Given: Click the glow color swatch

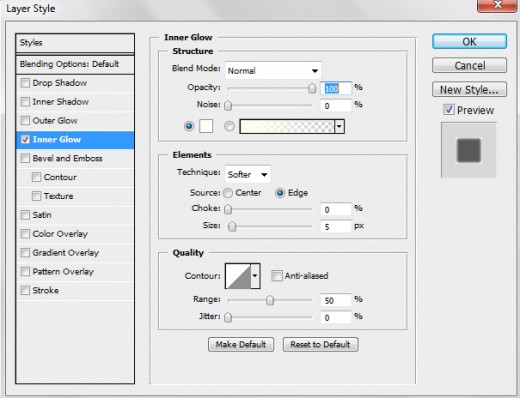Looking at the screenshot, I should pos(206,126).
